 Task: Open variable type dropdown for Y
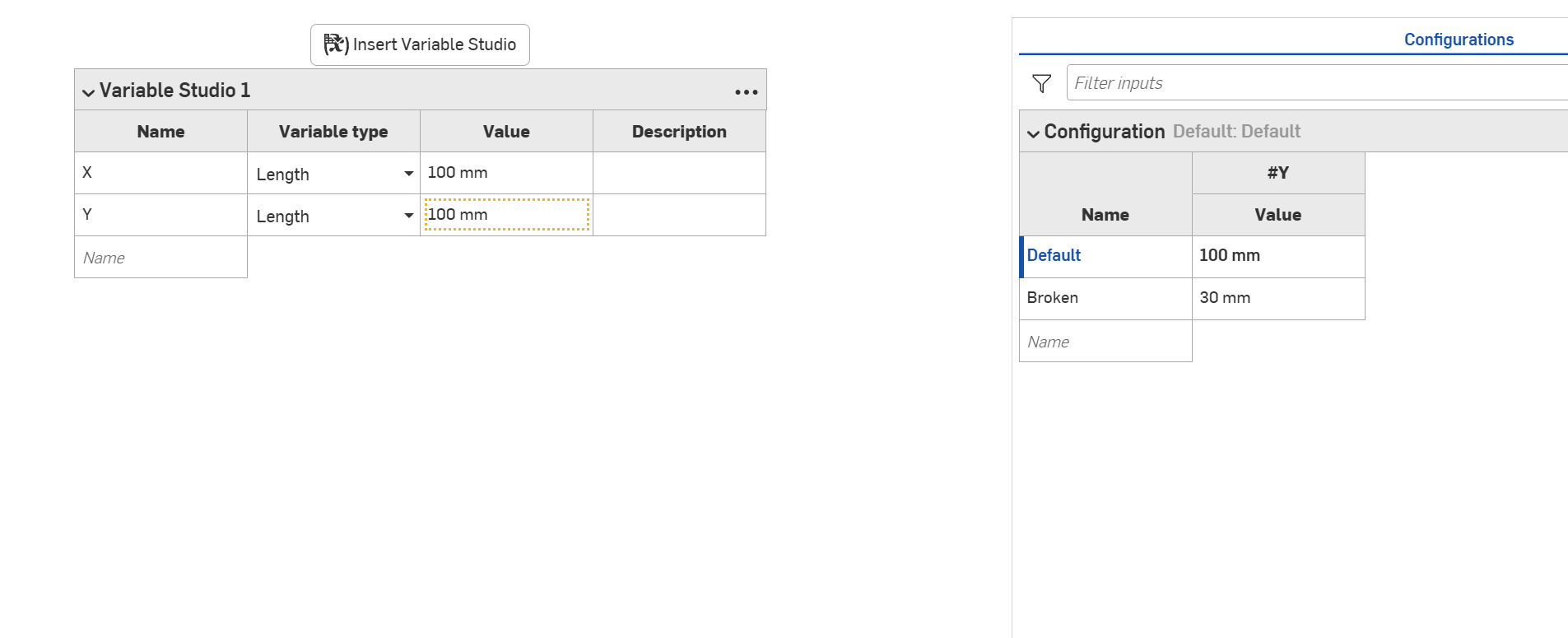point(408,216)
